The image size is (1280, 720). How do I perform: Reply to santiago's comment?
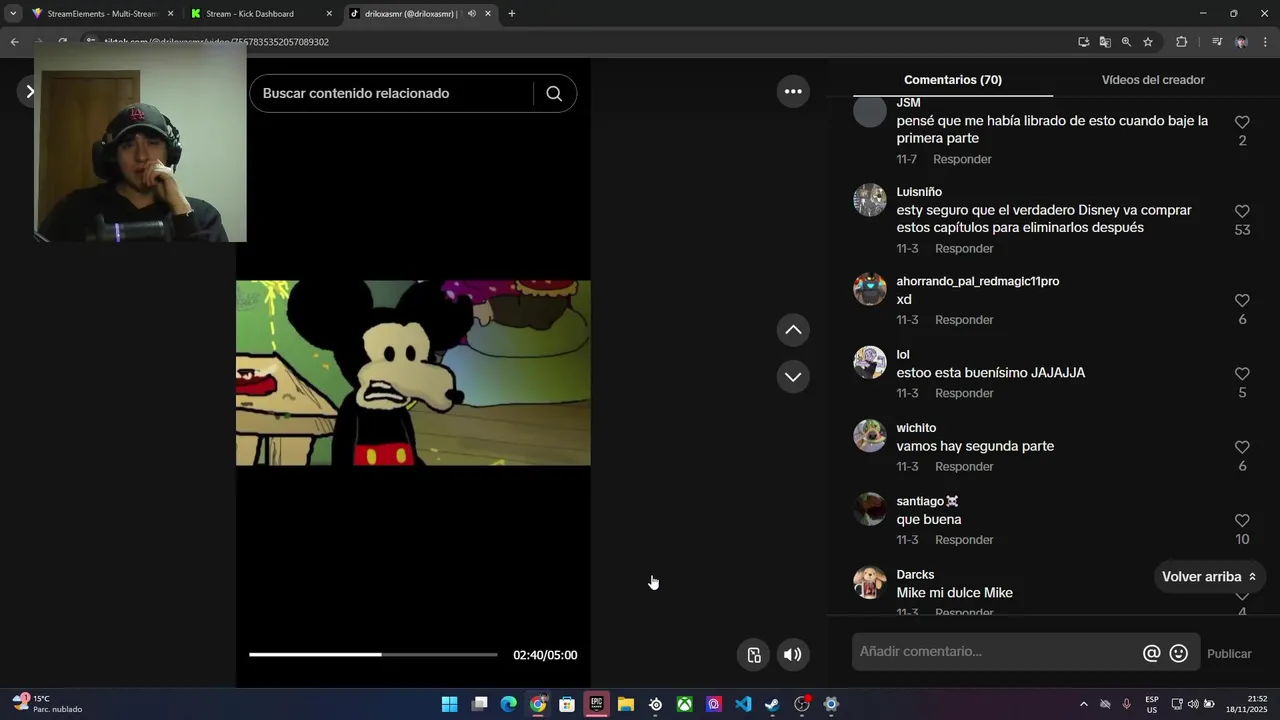[964, 540]
